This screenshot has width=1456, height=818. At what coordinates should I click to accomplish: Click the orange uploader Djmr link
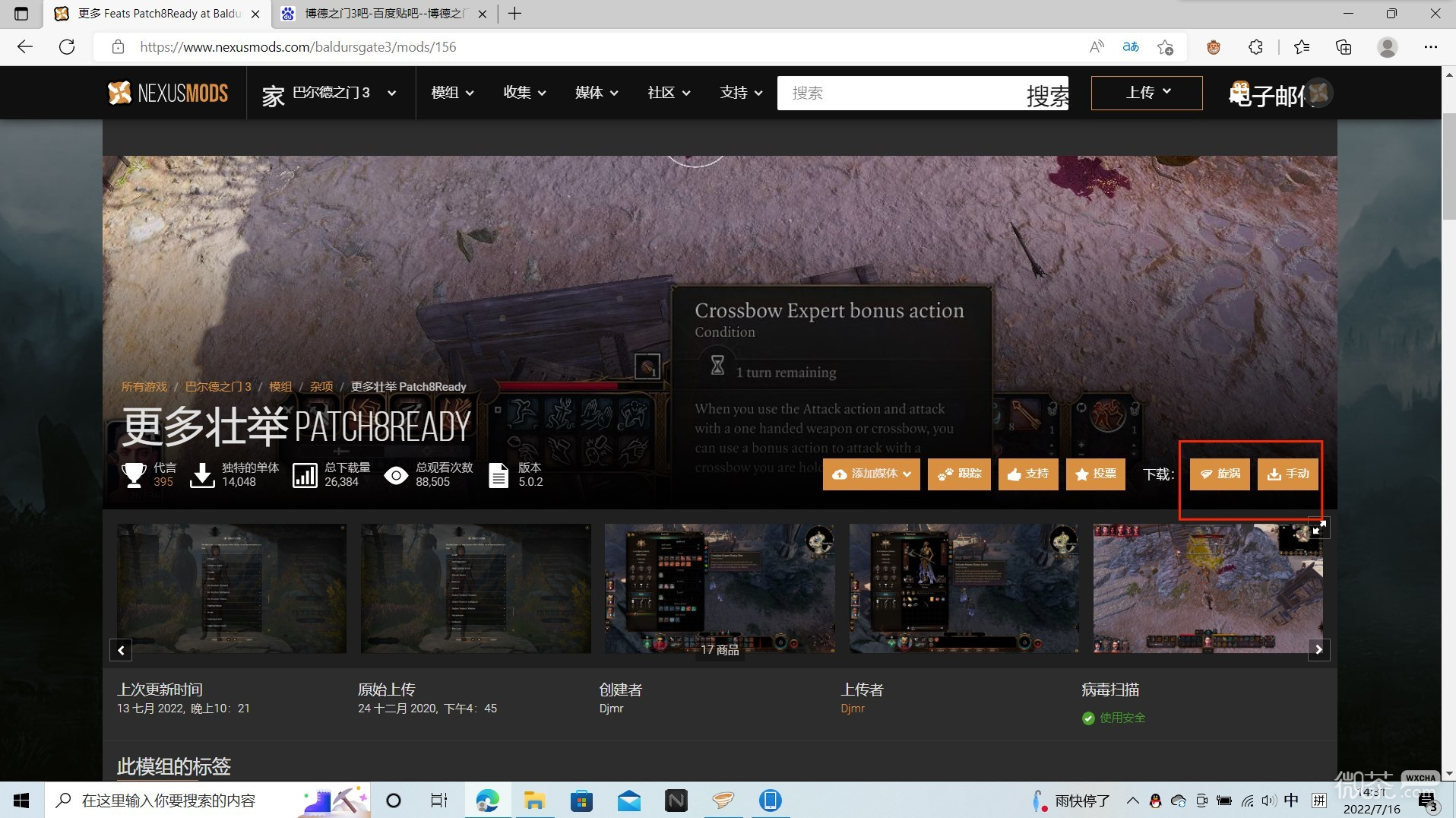point(853,708)
